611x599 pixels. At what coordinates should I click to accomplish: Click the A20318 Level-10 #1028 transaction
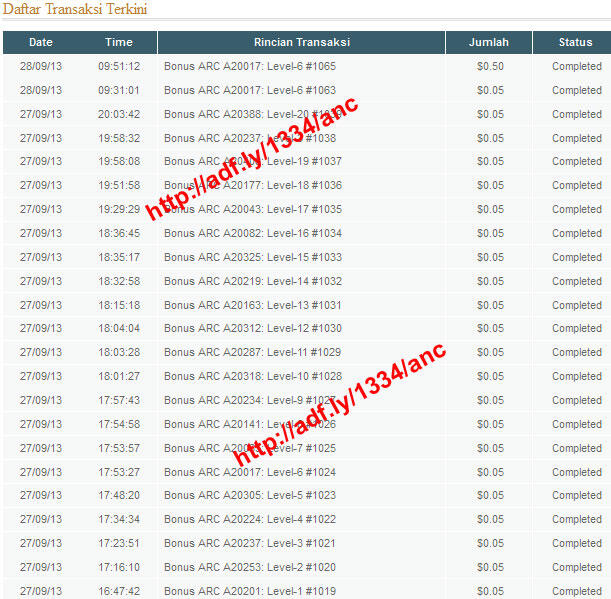pyautogui.click(x=253, y=376)
